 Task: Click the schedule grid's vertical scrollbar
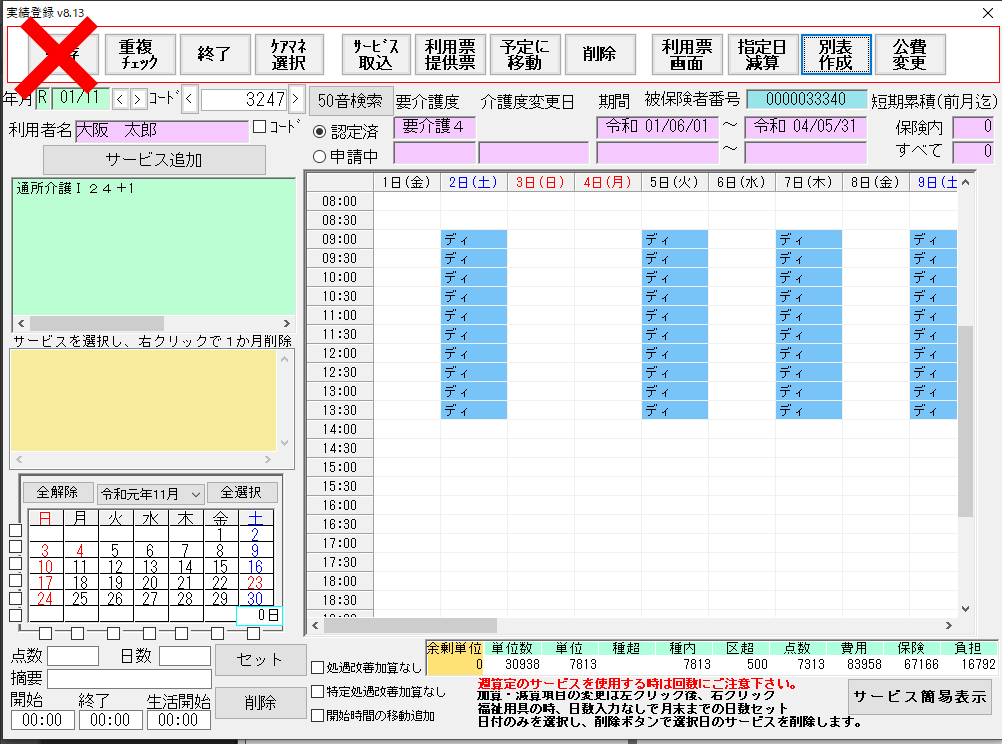pos(965,420)
